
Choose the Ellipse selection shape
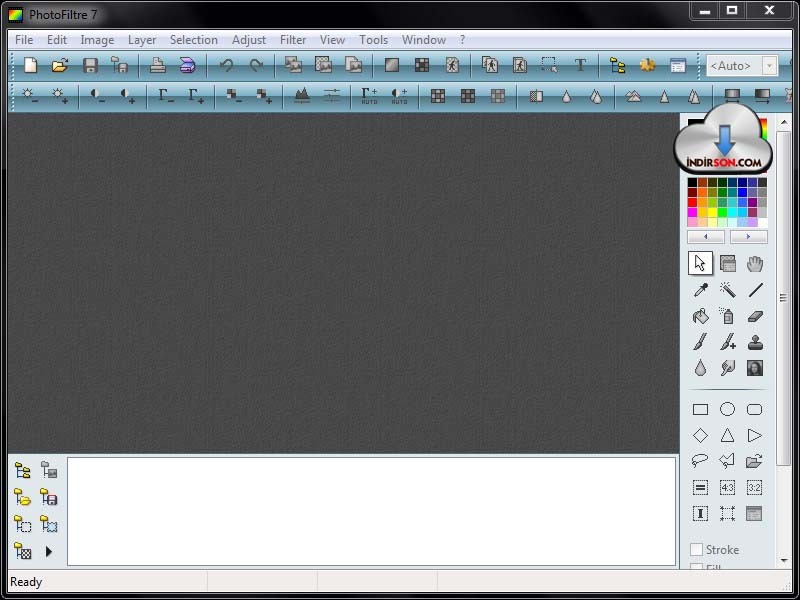(x=728, y=409)
